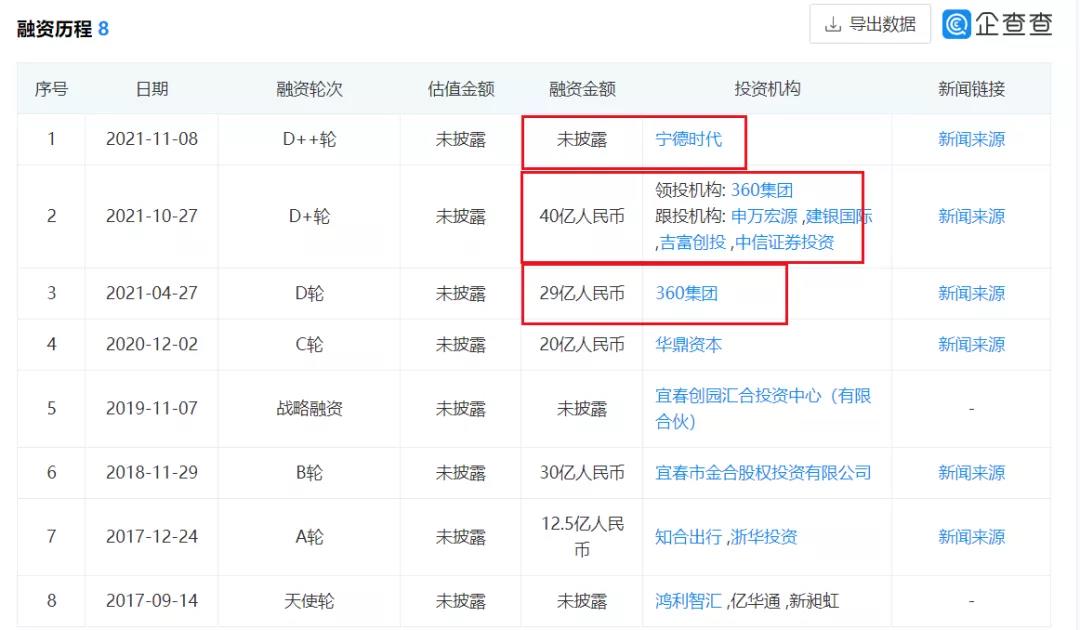
Task: Open 中信证券投资 investor link
Action: [785, 242]
